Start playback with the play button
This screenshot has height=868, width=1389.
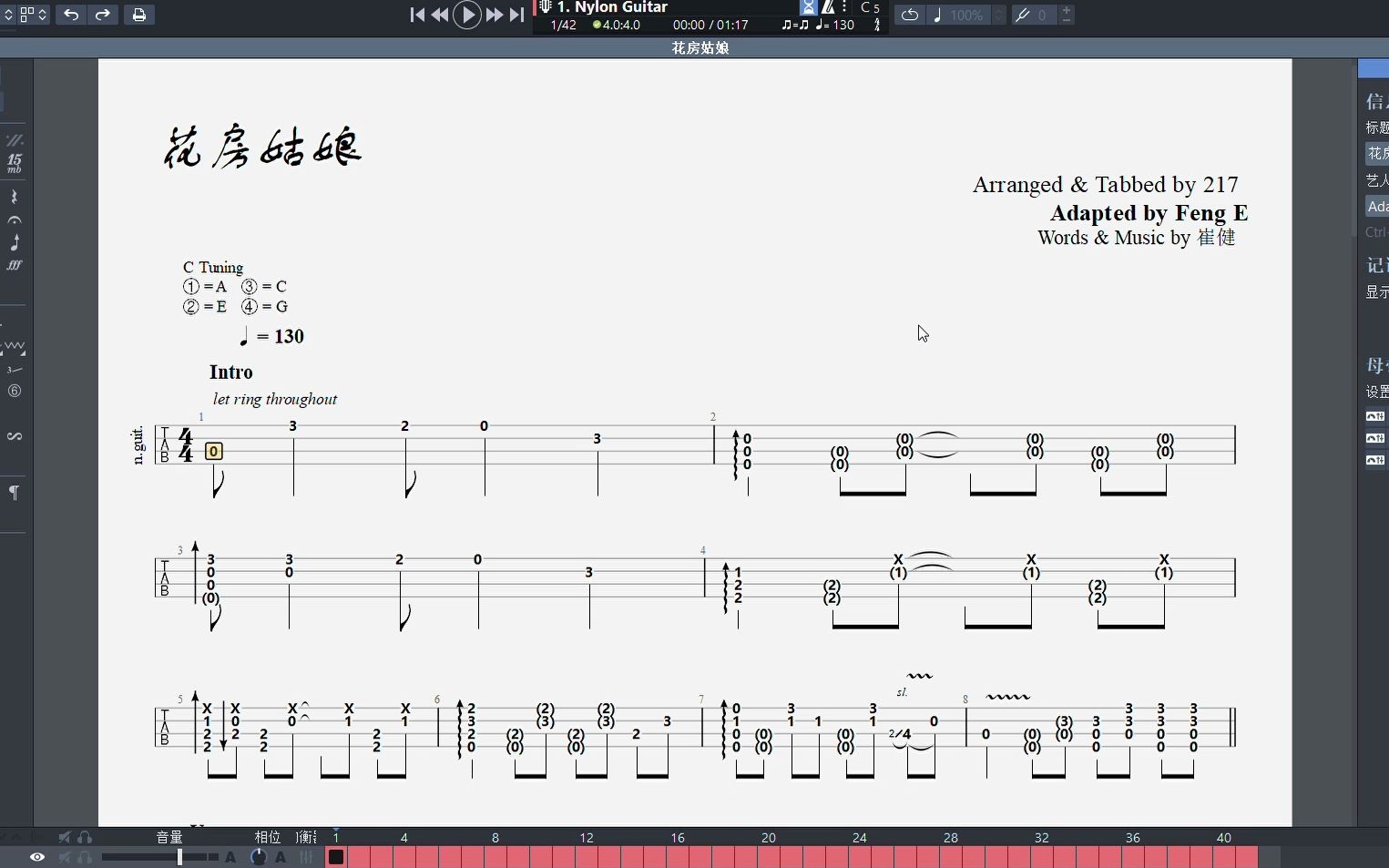(467, 15)
